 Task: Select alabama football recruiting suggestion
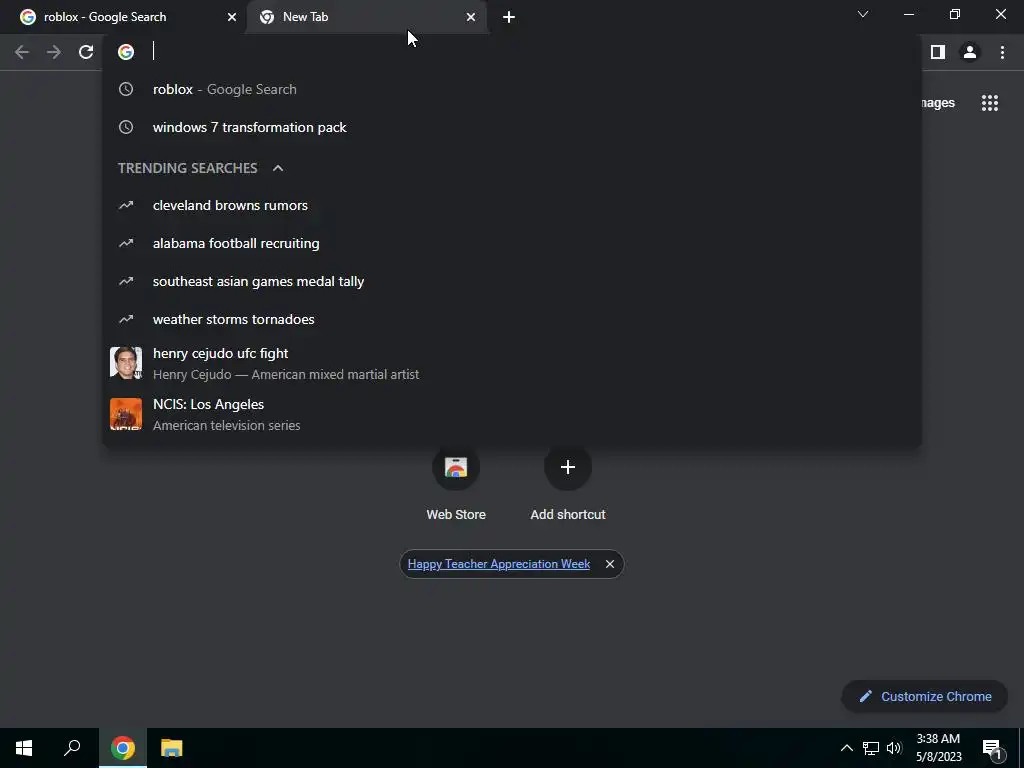point(512,243)
